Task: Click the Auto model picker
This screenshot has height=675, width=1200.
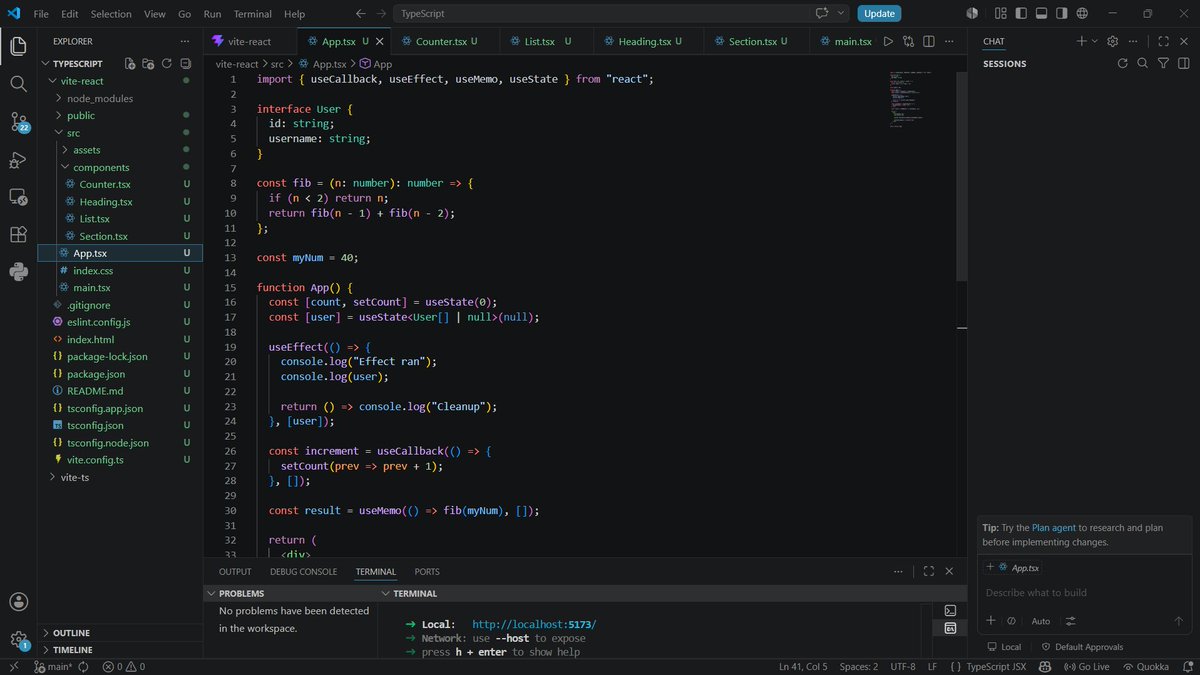Action: pyautogui.click(x=1041, y=621)
